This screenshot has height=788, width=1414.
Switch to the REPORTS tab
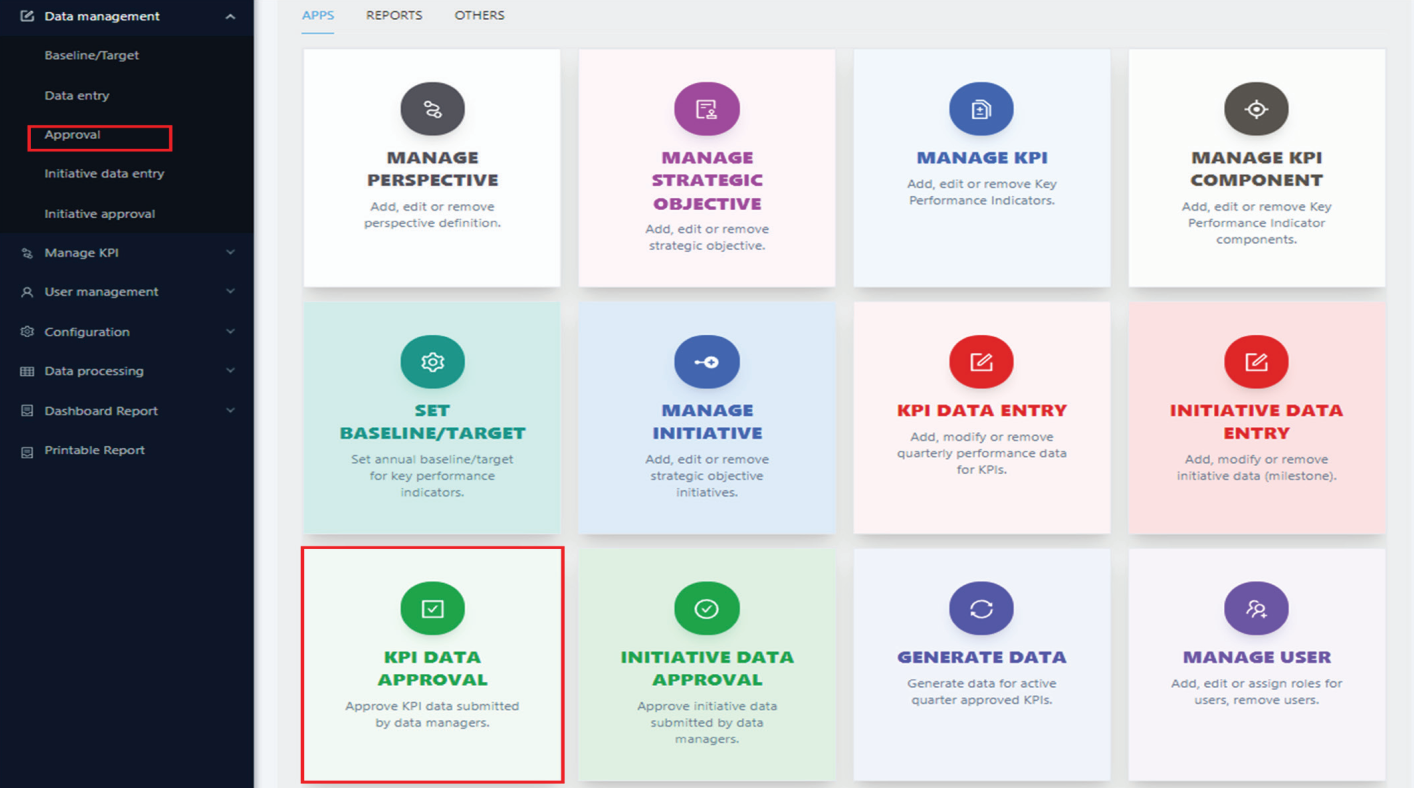point(394,16)
